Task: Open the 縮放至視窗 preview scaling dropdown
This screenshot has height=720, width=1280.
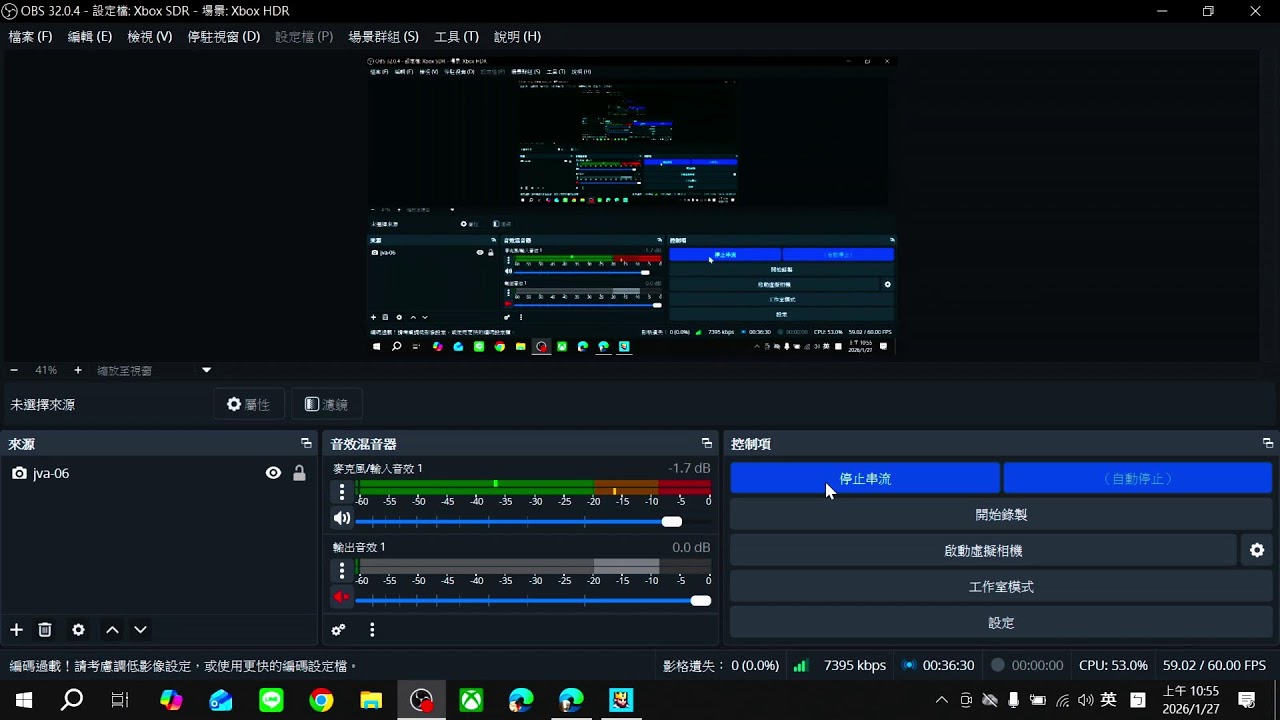Action: (x=154, y=370)
